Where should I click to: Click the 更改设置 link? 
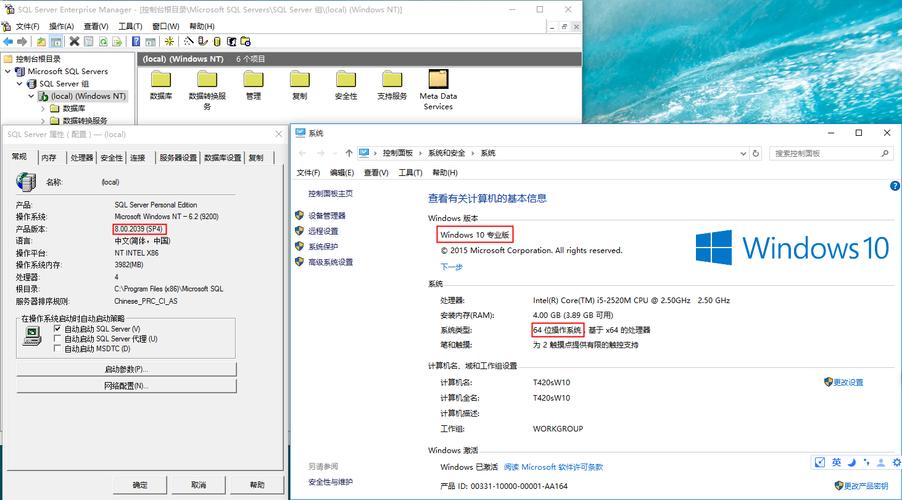click(x=848, y=382)
